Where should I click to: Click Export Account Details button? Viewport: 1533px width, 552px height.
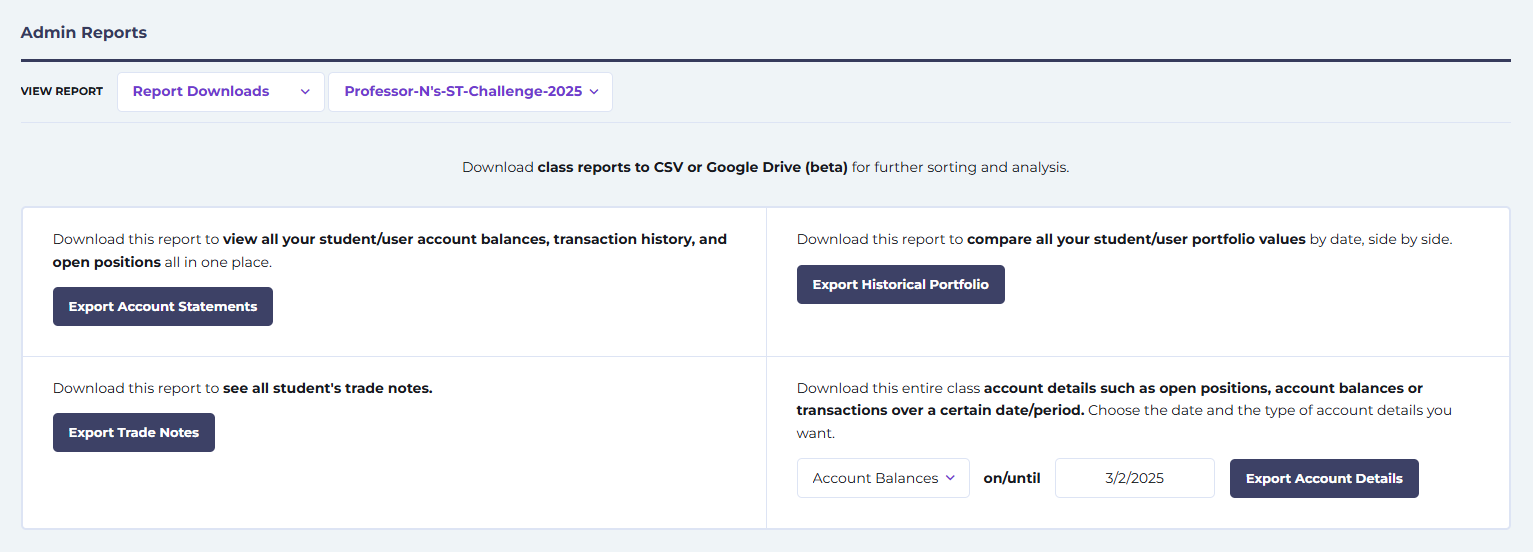tap(1324, 478)
